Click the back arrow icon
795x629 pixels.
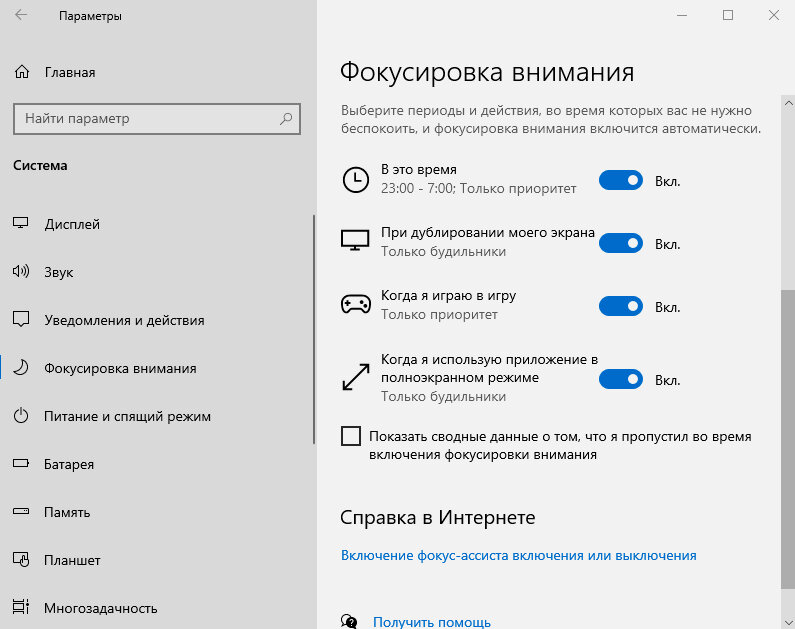click(21, 15)
